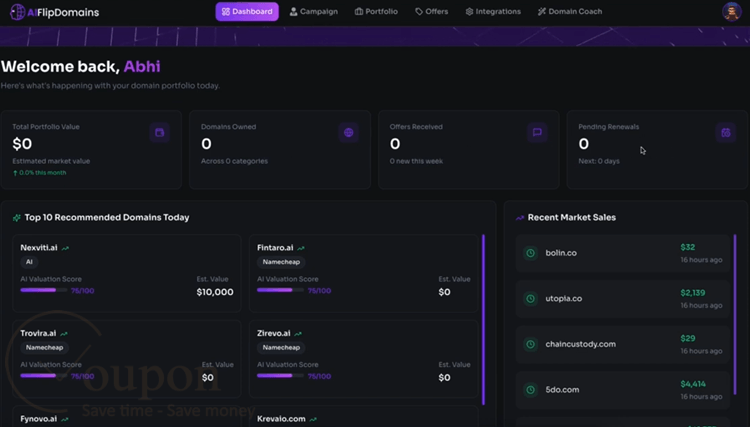Image resolution: width=750 pixels, height=427 pixels.
Task: Click the $4,414 sale price
Action: (693, 384)
